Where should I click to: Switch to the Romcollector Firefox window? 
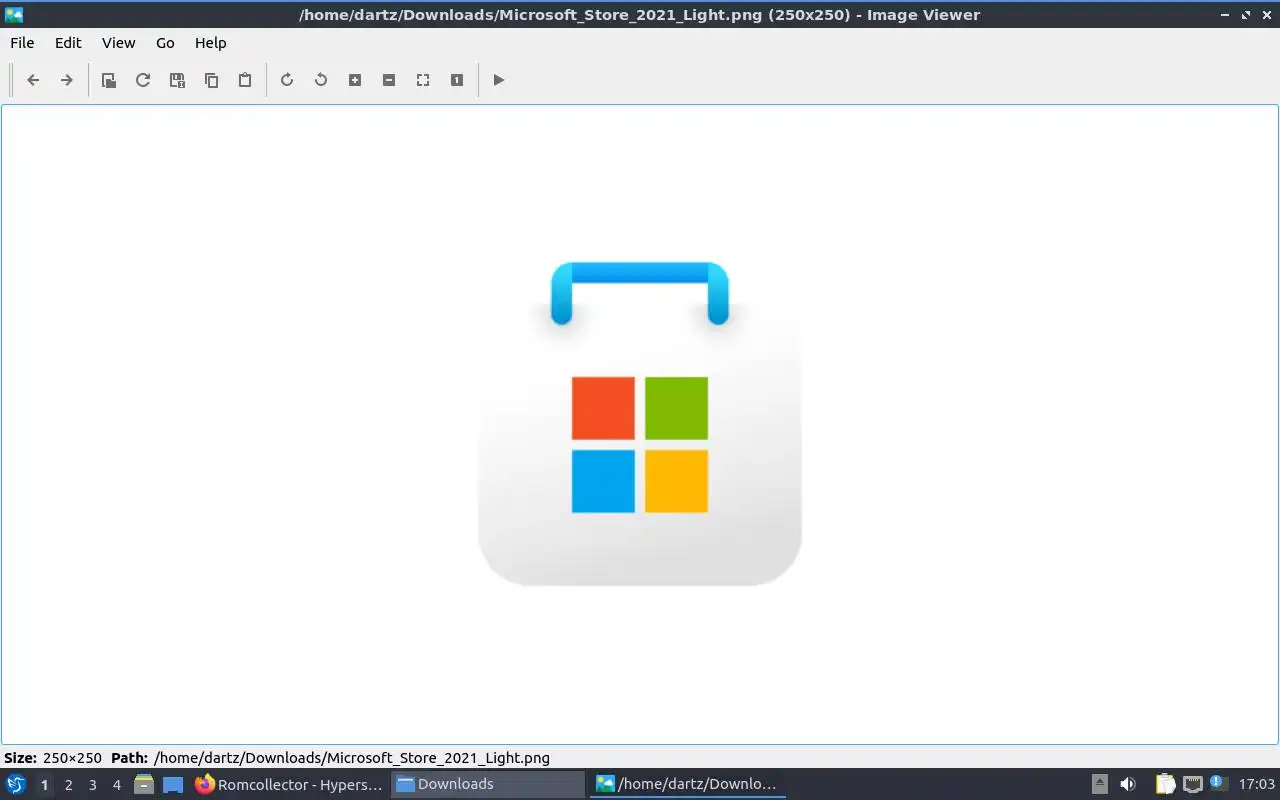(289, 784)
